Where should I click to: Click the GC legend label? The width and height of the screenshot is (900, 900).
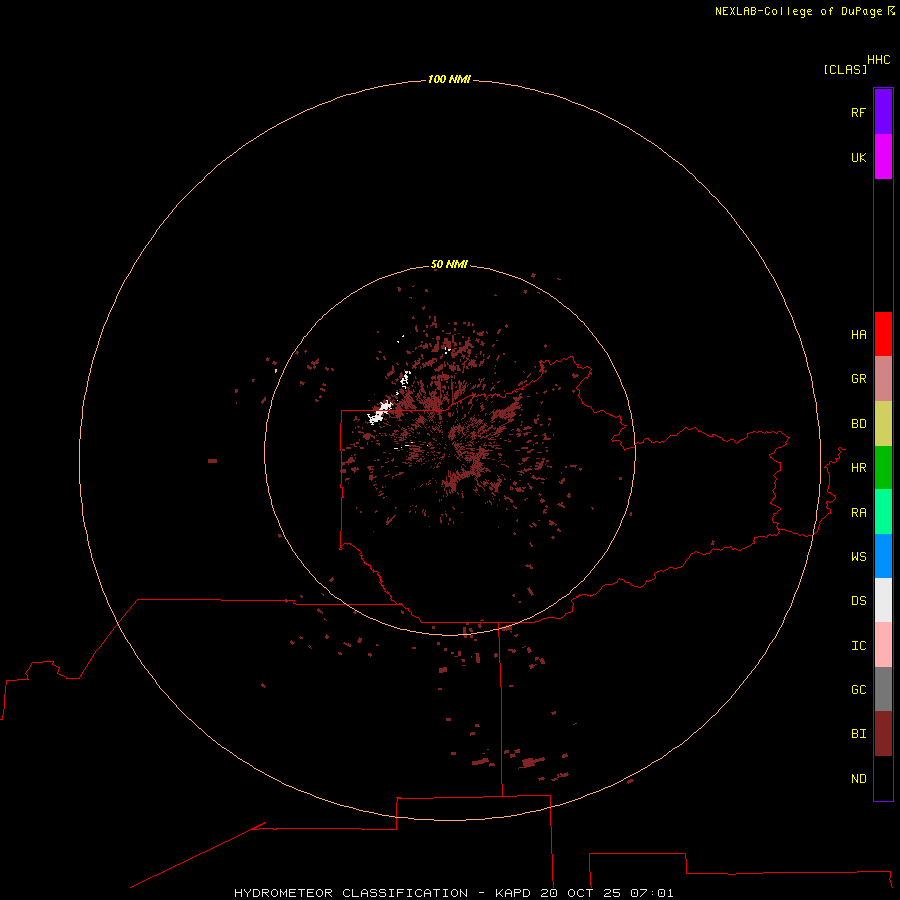858,689
